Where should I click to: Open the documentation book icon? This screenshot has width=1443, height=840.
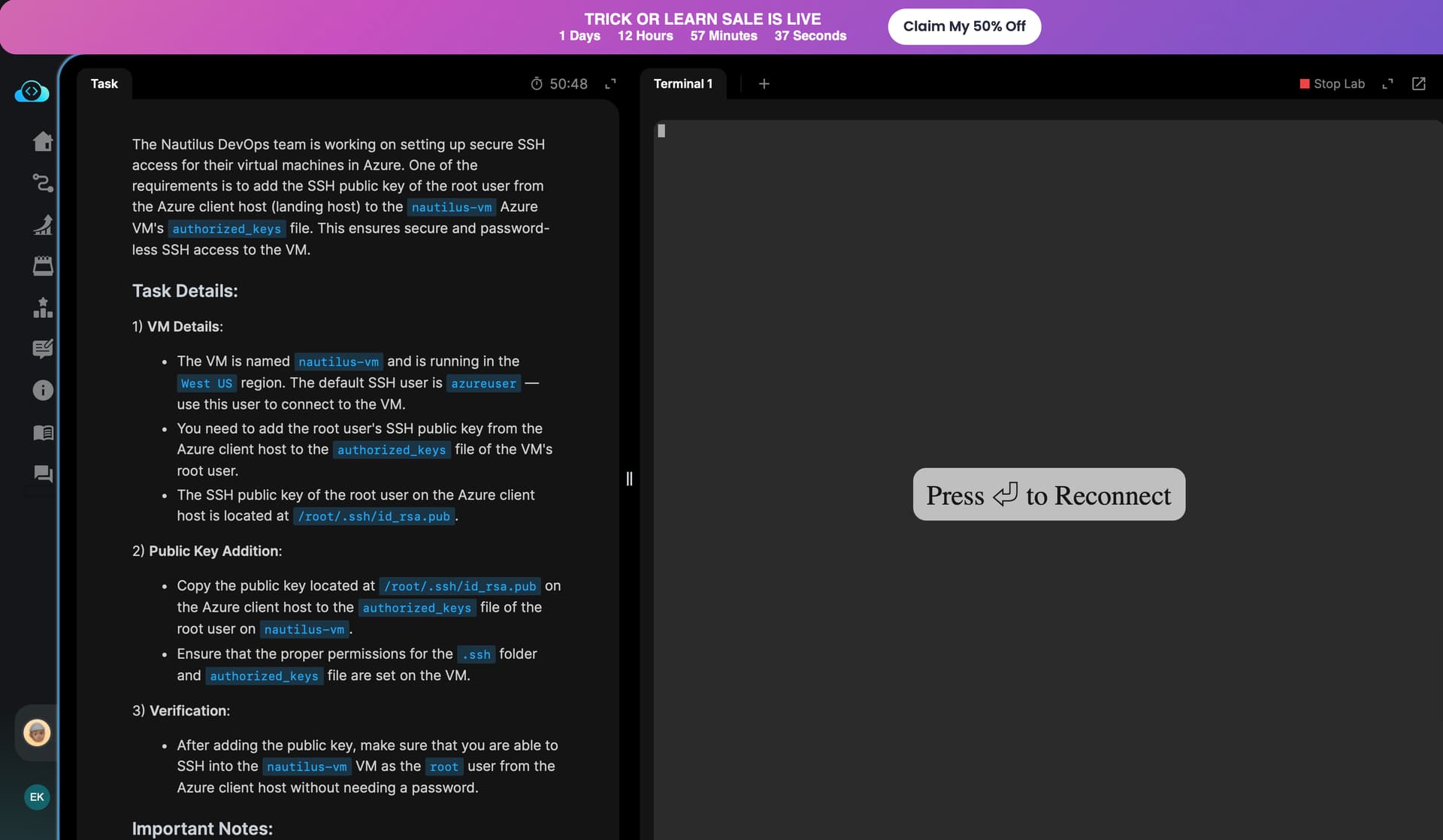click(x=43, y=433)
